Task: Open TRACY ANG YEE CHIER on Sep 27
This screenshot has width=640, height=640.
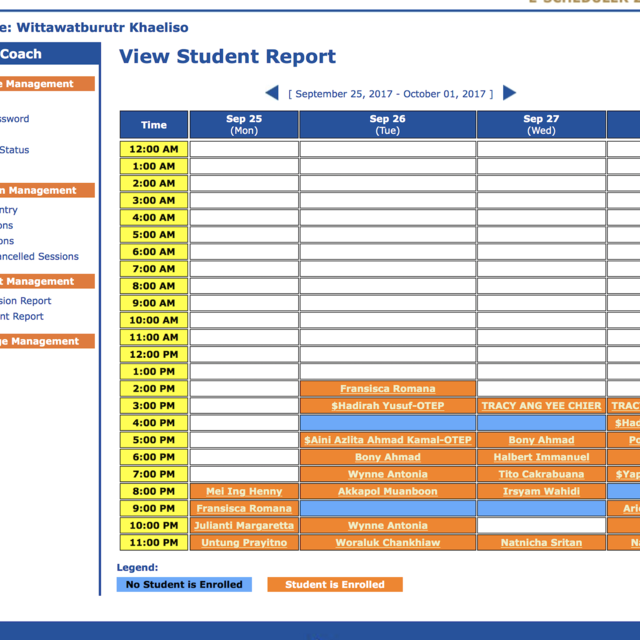Action: point(541,406)
